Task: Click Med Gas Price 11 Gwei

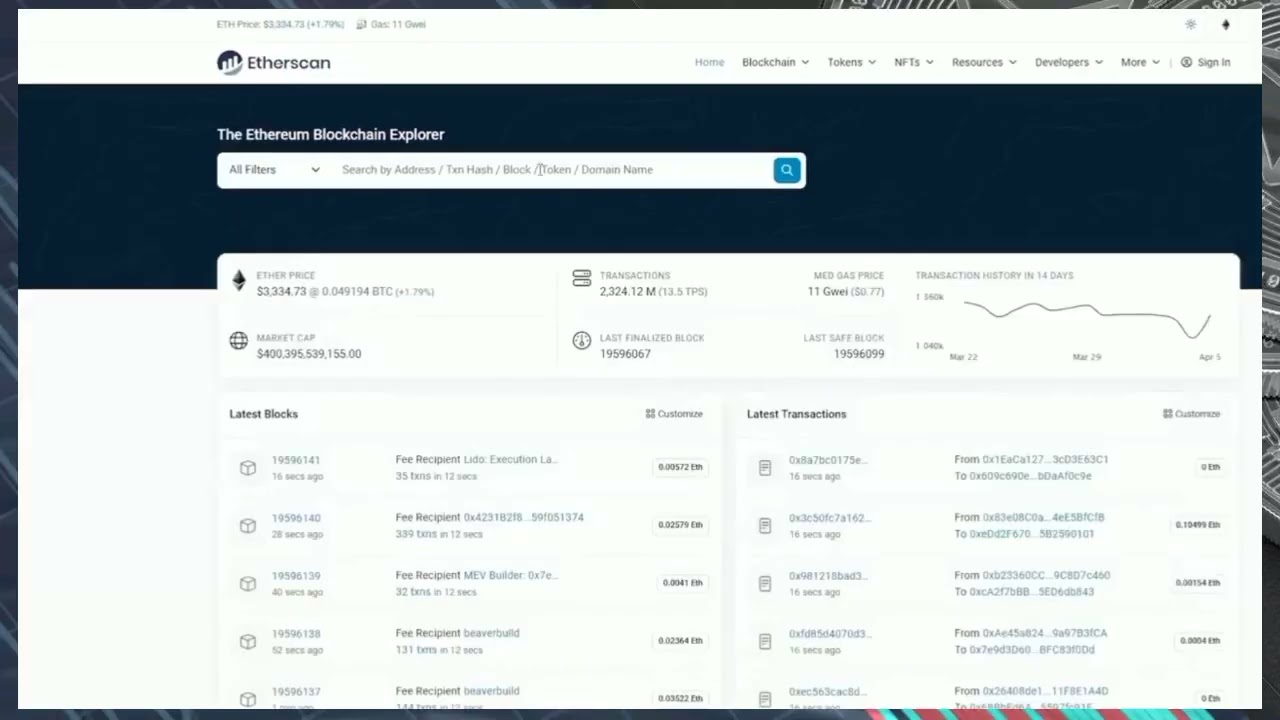Action: [x=828, y=292]
